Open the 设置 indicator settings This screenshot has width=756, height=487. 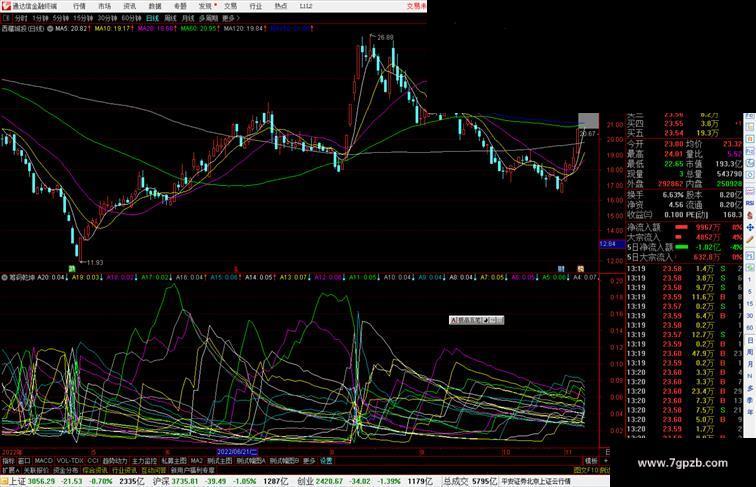point(326,461)
